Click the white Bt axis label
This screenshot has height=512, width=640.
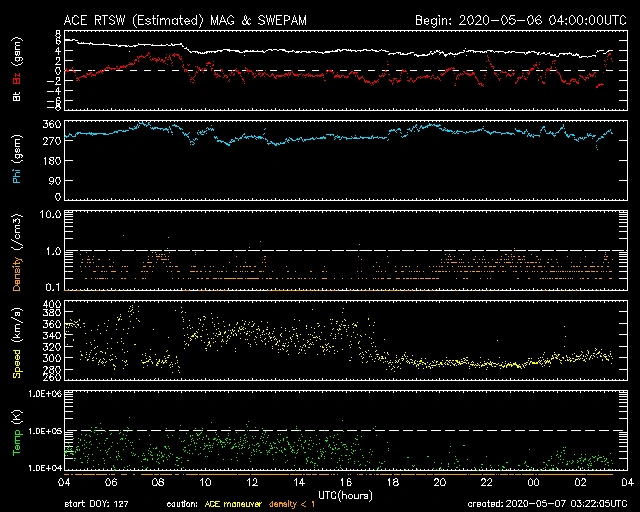pyautogui.click(x=17, y=97)
